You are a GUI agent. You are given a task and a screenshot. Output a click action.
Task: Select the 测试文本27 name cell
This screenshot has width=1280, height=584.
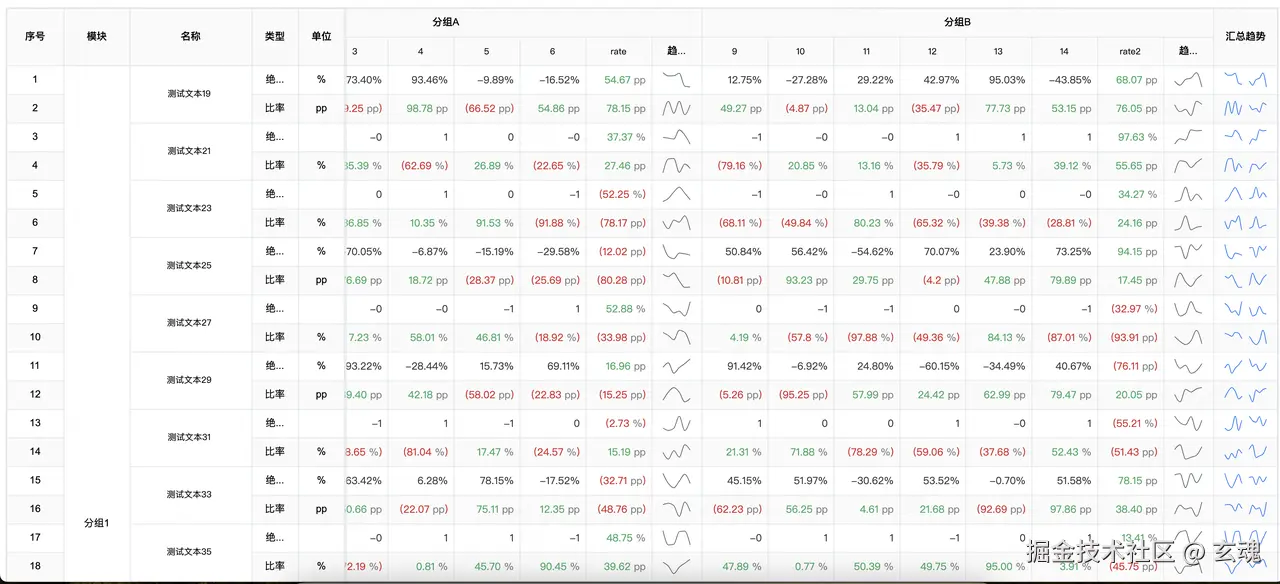(190, 323)
